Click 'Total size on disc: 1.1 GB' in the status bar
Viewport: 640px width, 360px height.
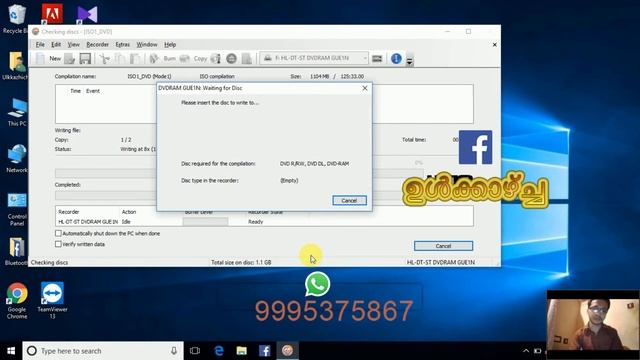coord(241,262)
